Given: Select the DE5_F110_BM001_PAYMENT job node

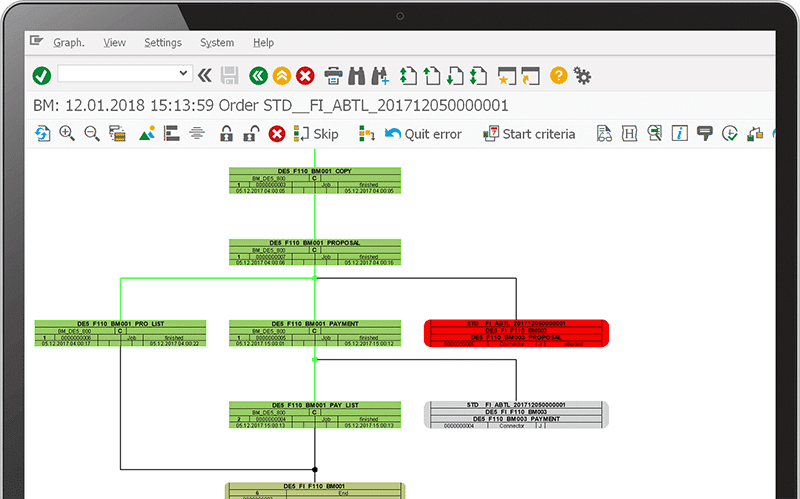Looking at the screenshot, I should click(315, 333).
